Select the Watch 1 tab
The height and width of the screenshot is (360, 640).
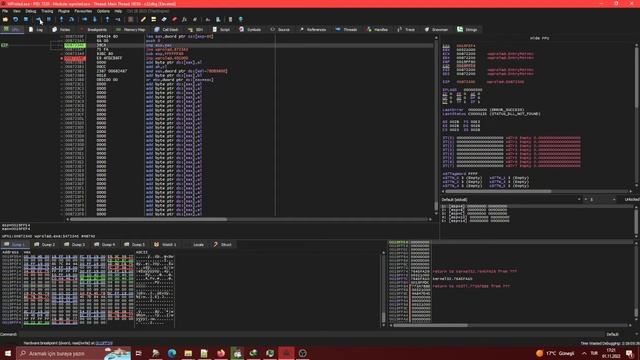(x=165, y=244)
